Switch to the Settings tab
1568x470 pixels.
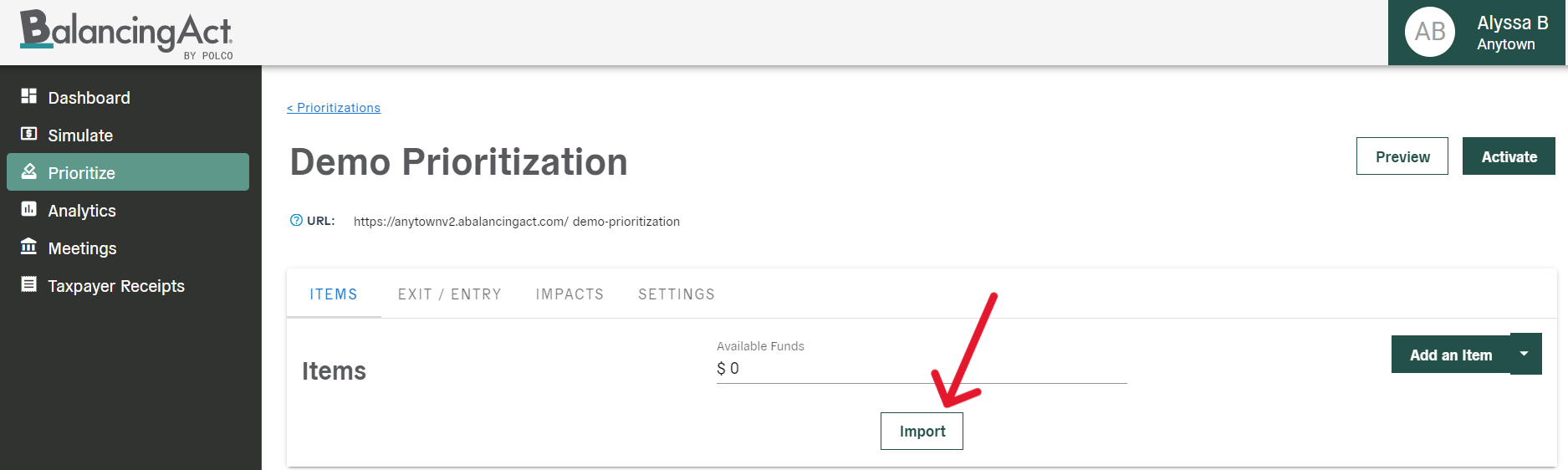click(x=677, y=294)
